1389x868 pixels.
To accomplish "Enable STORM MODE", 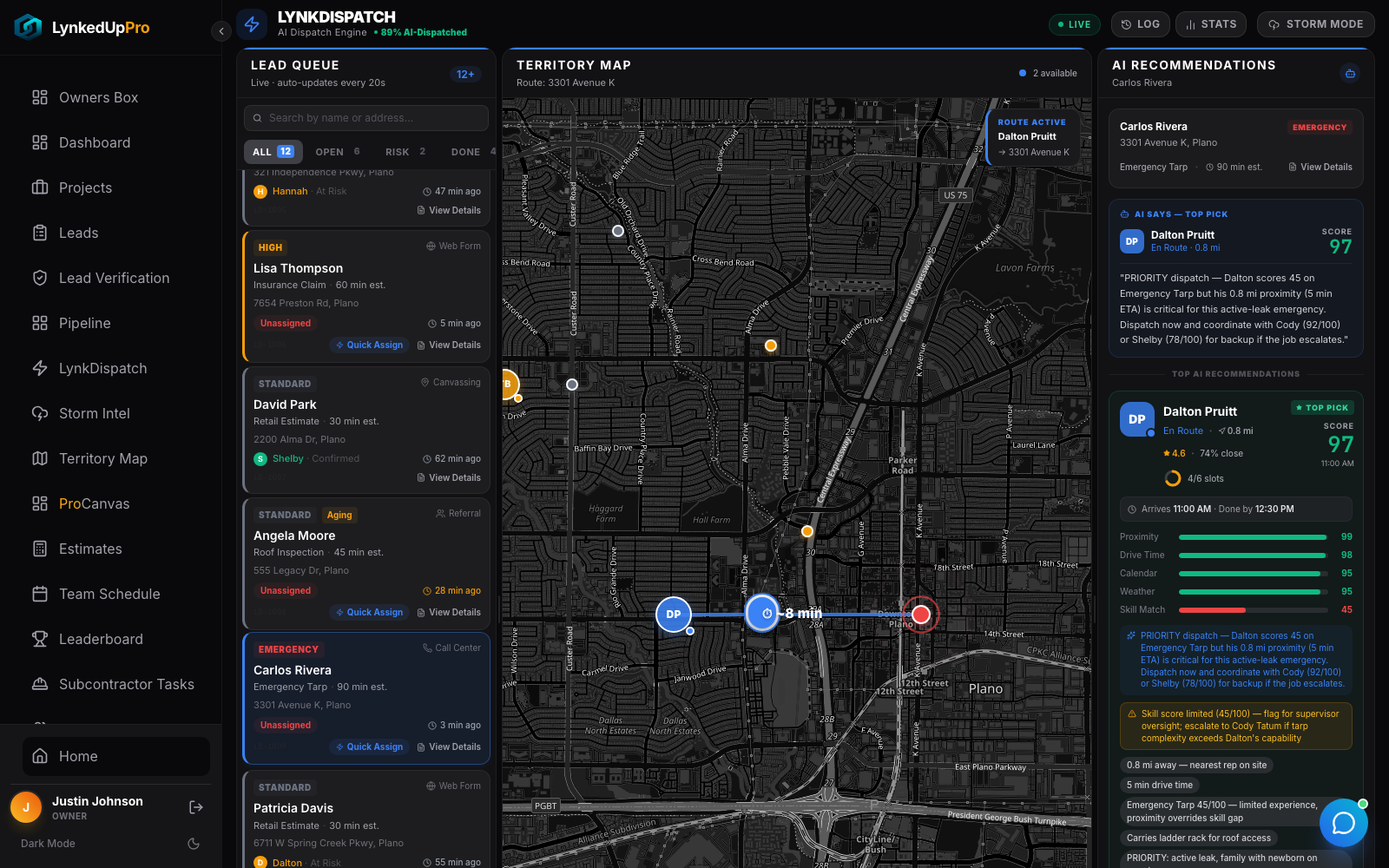I will [x=1315, y=24].
